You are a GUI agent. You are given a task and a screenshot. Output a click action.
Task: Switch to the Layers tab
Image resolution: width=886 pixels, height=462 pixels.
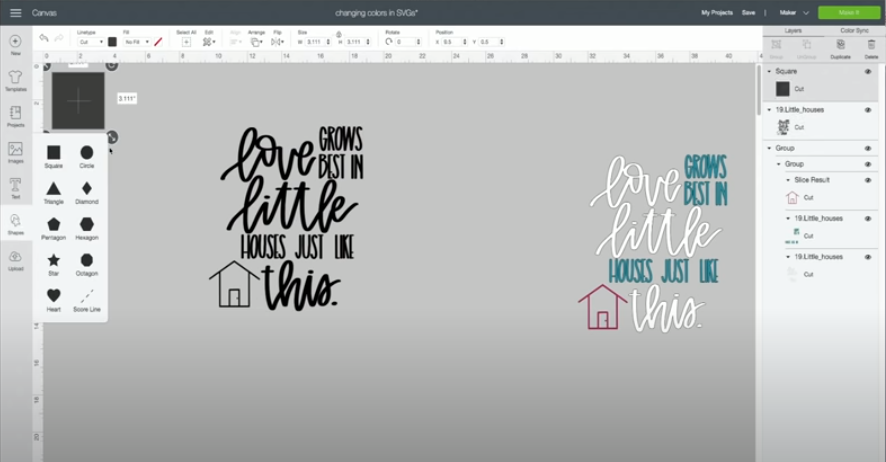(793, 30)
